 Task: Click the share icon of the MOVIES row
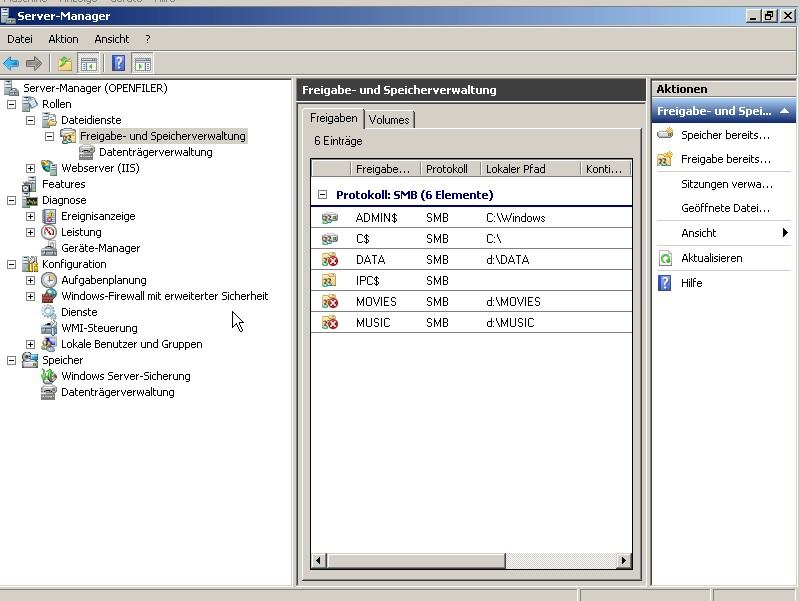[x=330, y=302]
